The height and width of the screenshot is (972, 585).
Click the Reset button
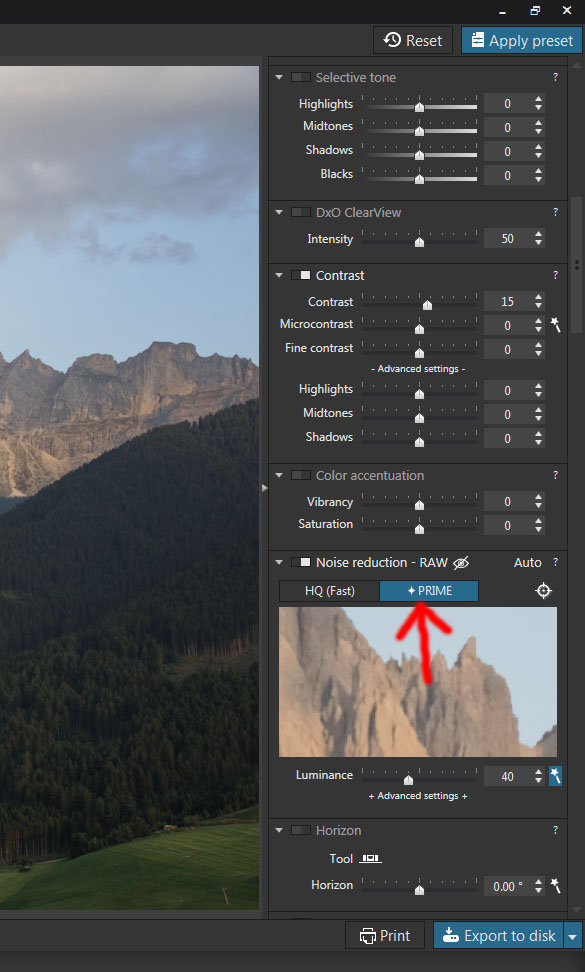click(x=413, y=40)
